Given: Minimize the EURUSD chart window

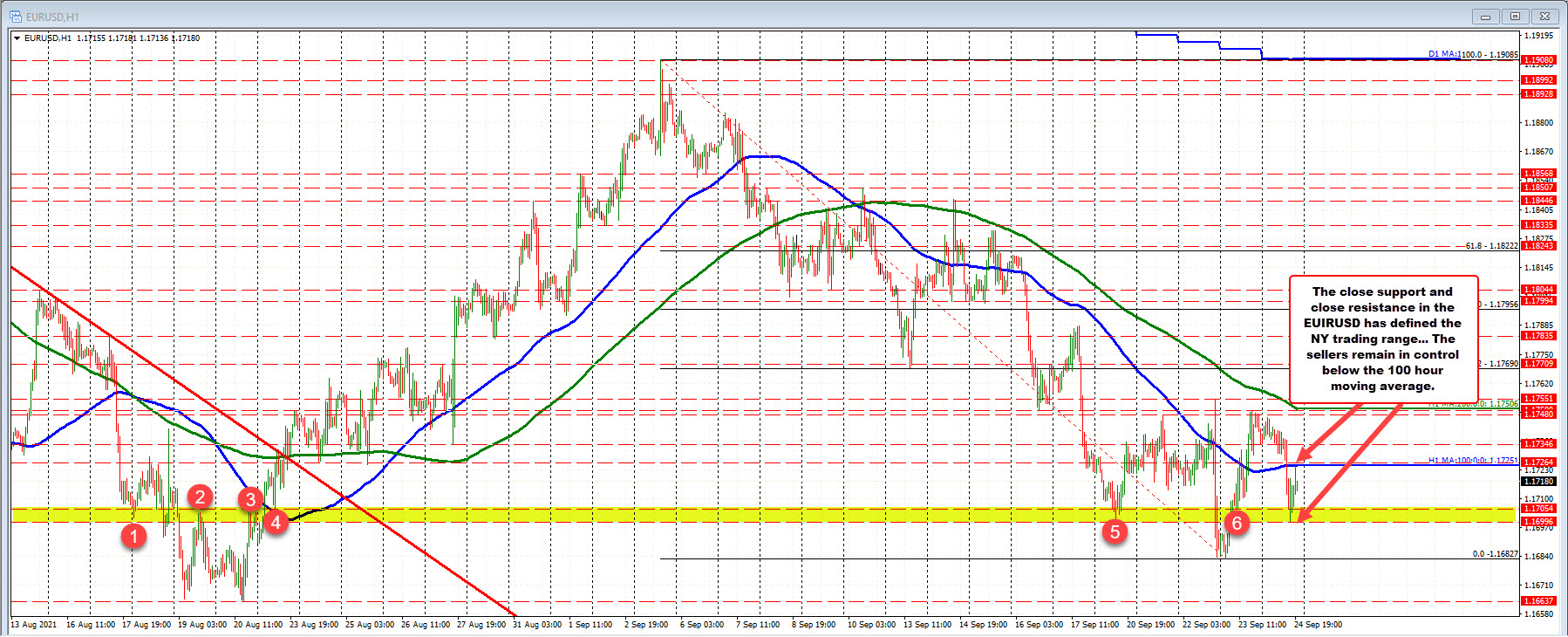Looking at the screenshot, I should click(1484, 16).
